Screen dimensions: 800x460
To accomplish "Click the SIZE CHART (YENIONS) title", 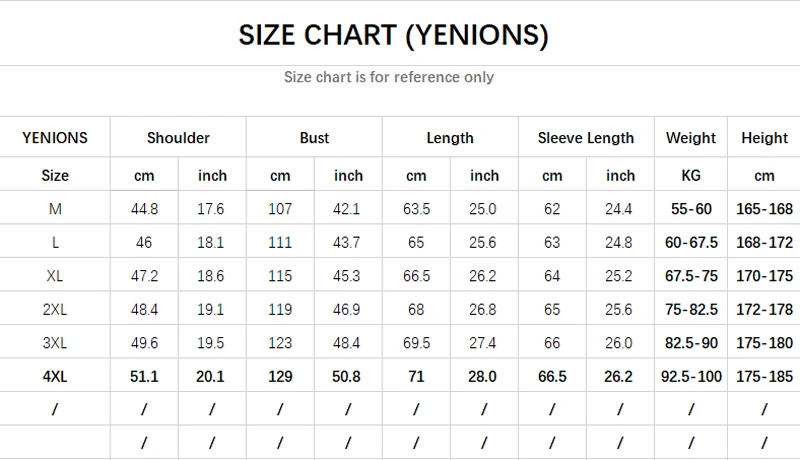I will click(393, 35).
